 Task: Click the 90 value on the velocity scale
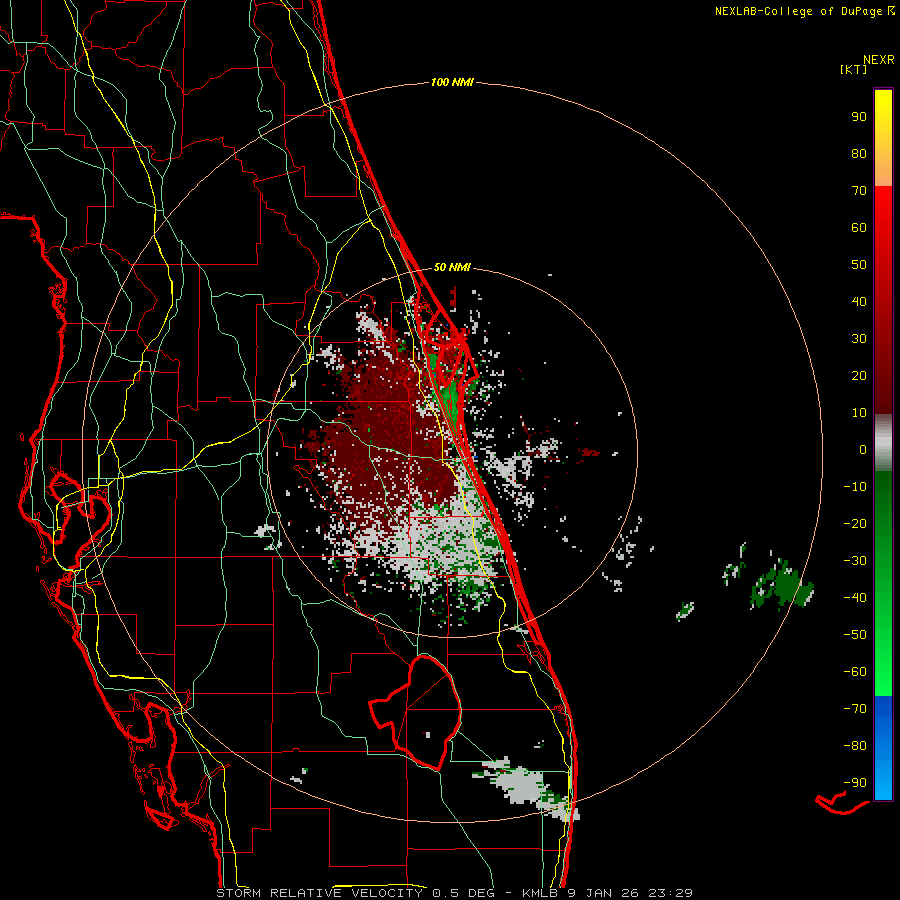859,117
